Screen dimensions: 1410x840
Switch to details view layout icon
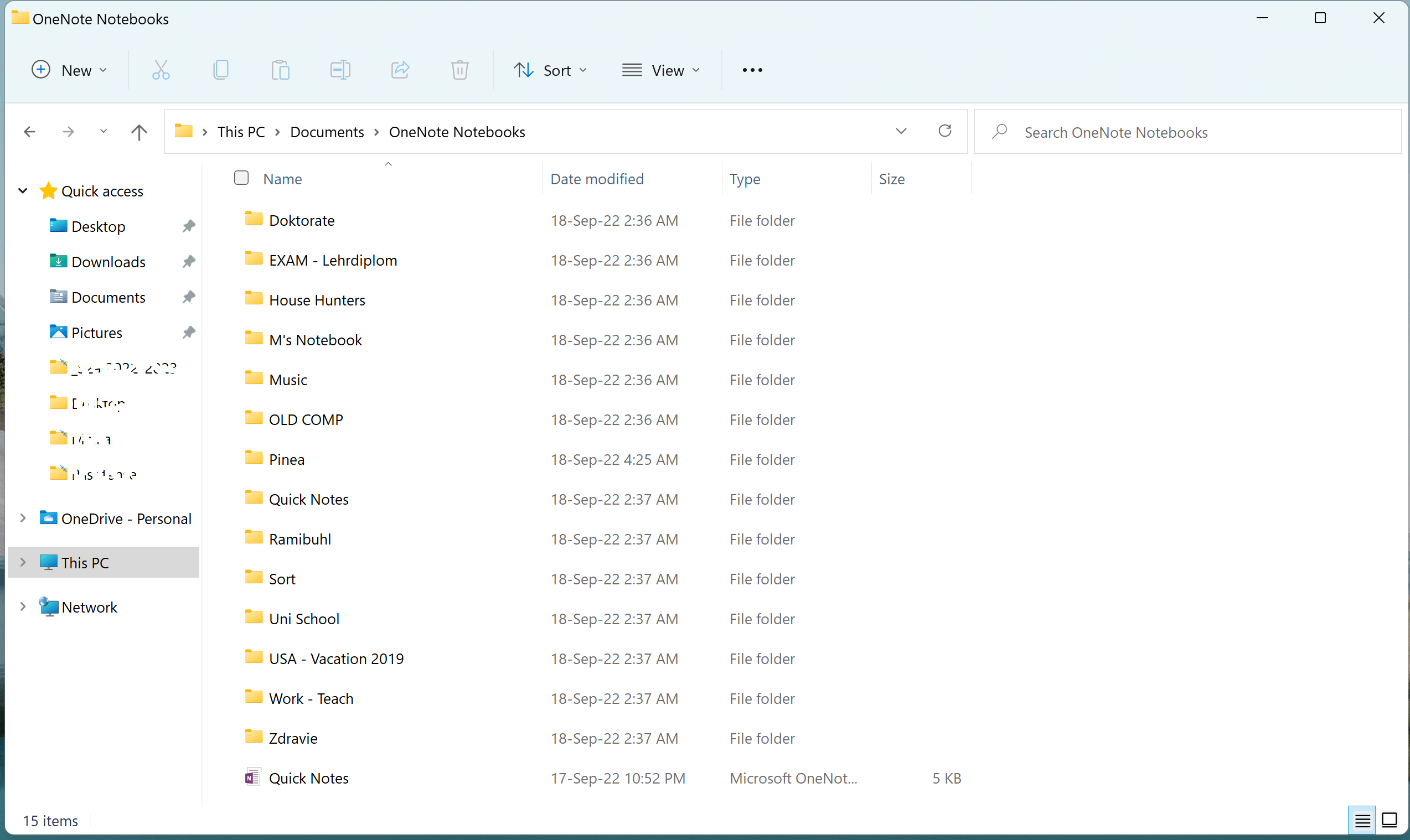[1362, 820]
